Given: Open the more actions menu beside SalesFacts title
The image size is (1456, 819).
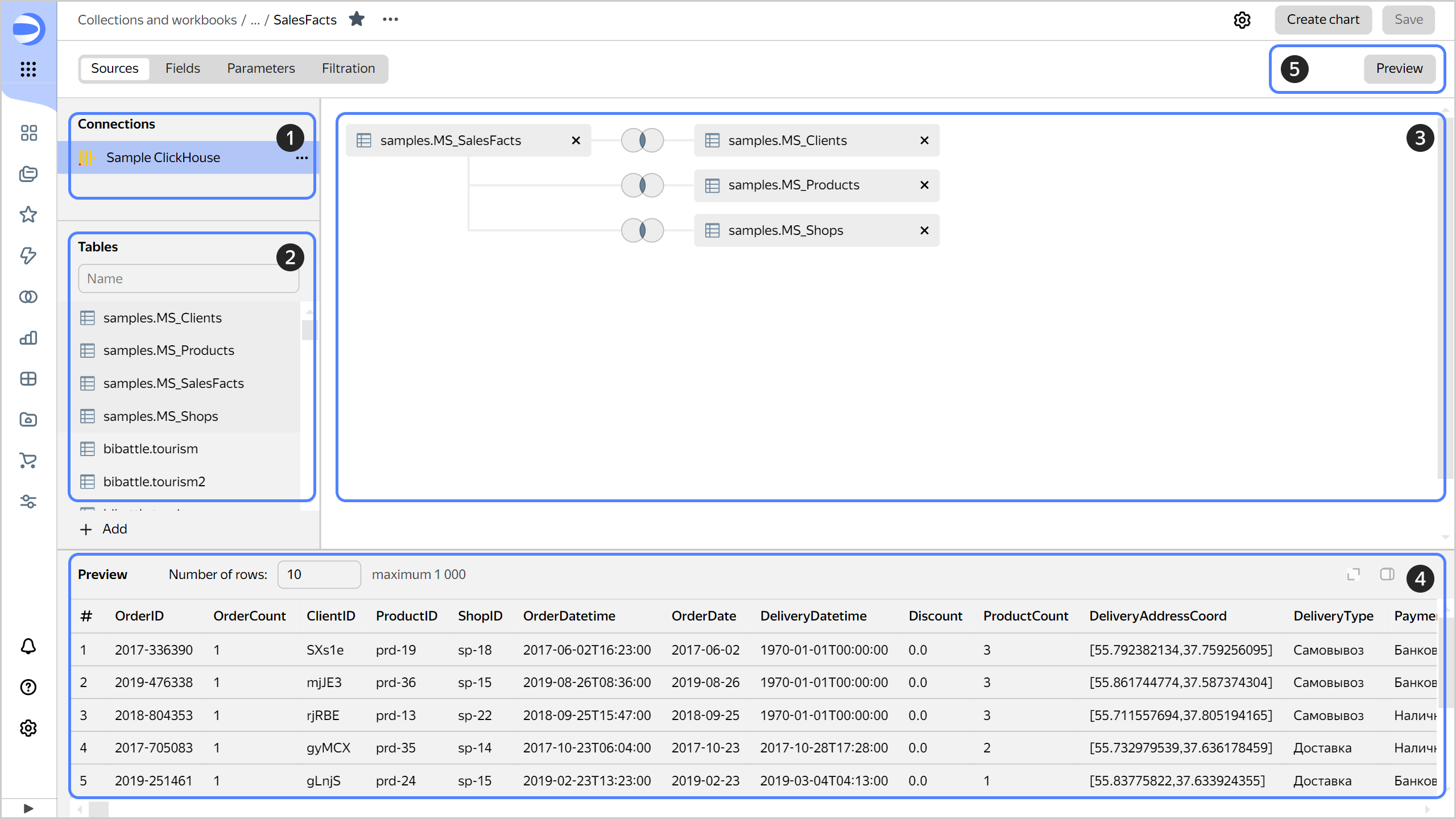Looking at the screenshot, I should [x=390, y=19].
